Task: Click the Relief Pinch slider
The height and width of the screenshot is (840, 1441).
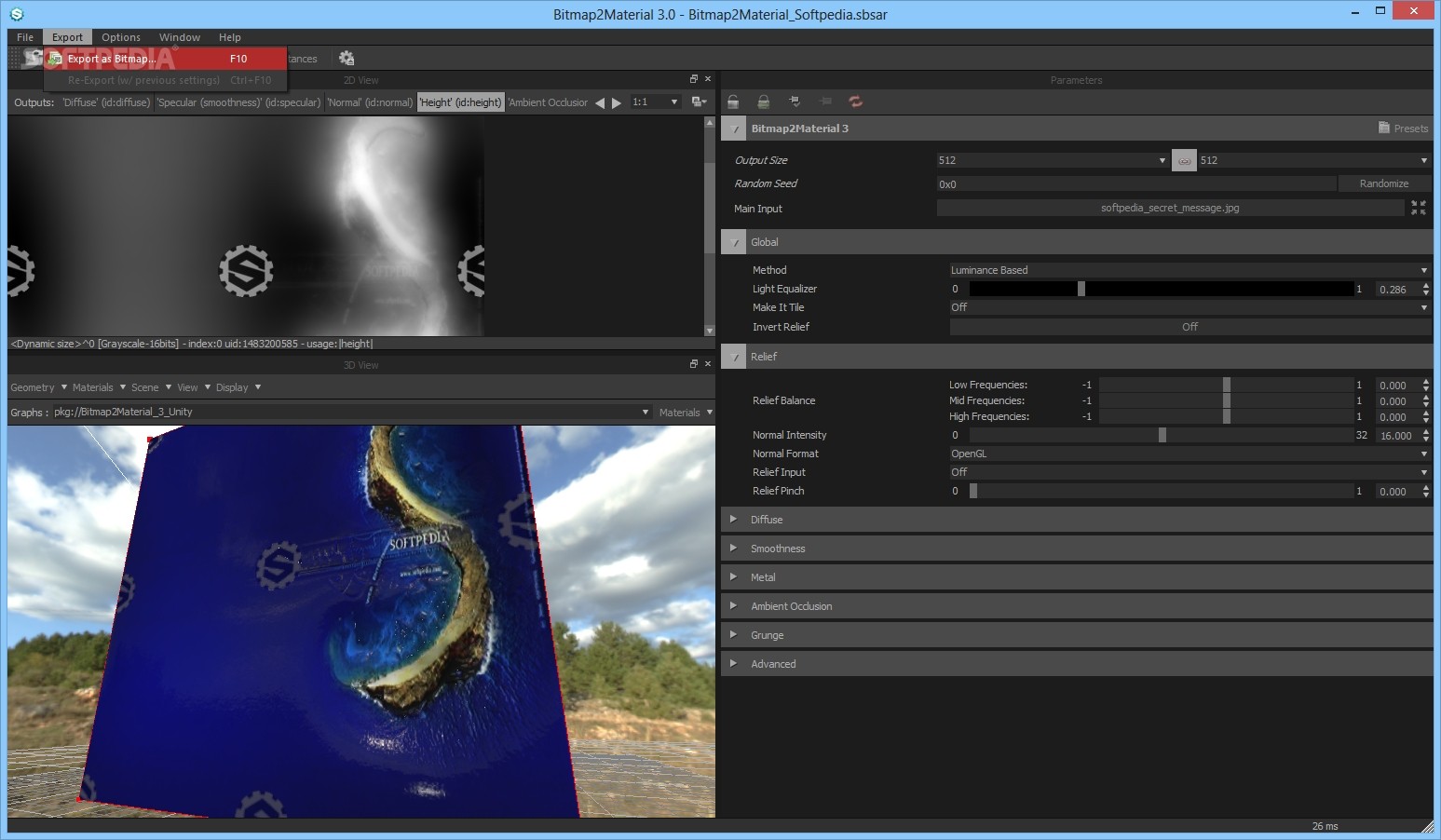Action: point(1162,491)
